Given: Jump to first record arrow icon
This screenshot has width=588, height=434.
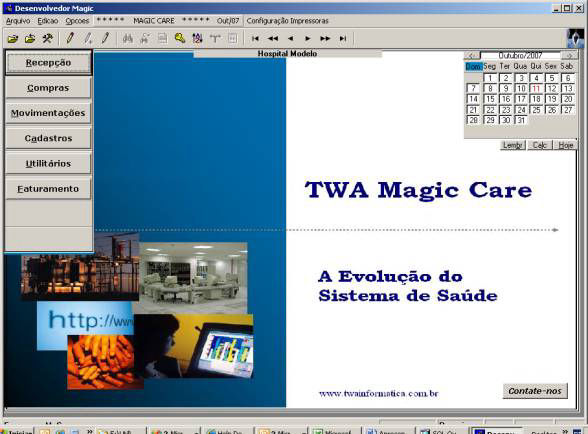Looking at the screenshot, I should 255,38.
